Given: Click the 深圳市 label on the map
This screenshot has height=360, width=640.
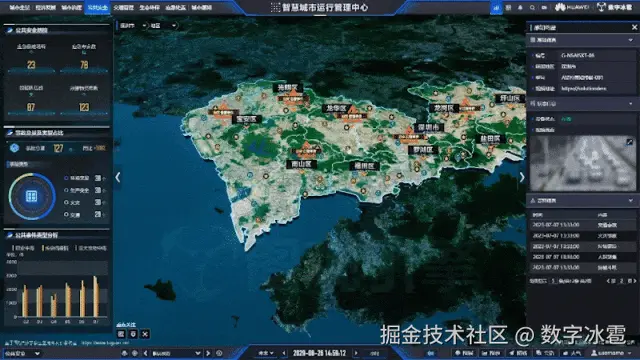Looking at the screenshot, I should pyautogui.click(x=429, y=128).
